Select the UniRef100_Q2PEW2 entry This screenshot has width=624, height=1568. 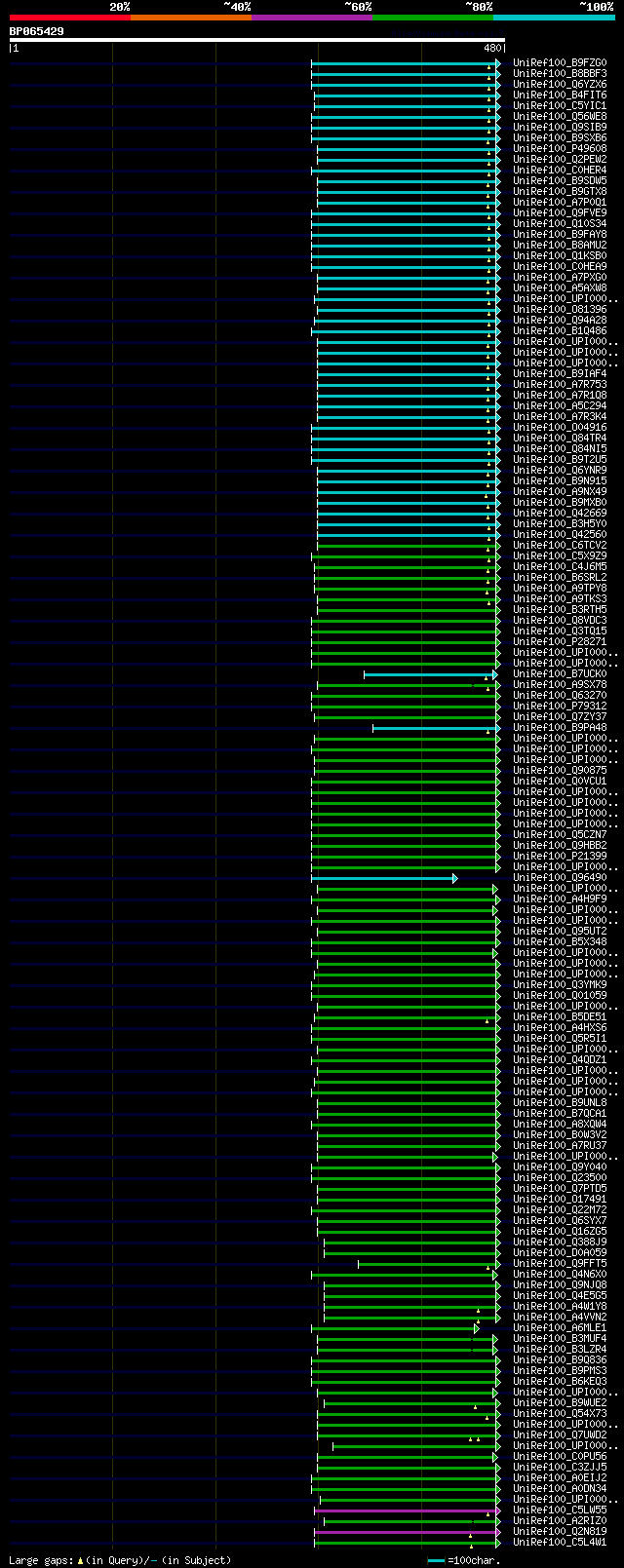pos(560,160)
